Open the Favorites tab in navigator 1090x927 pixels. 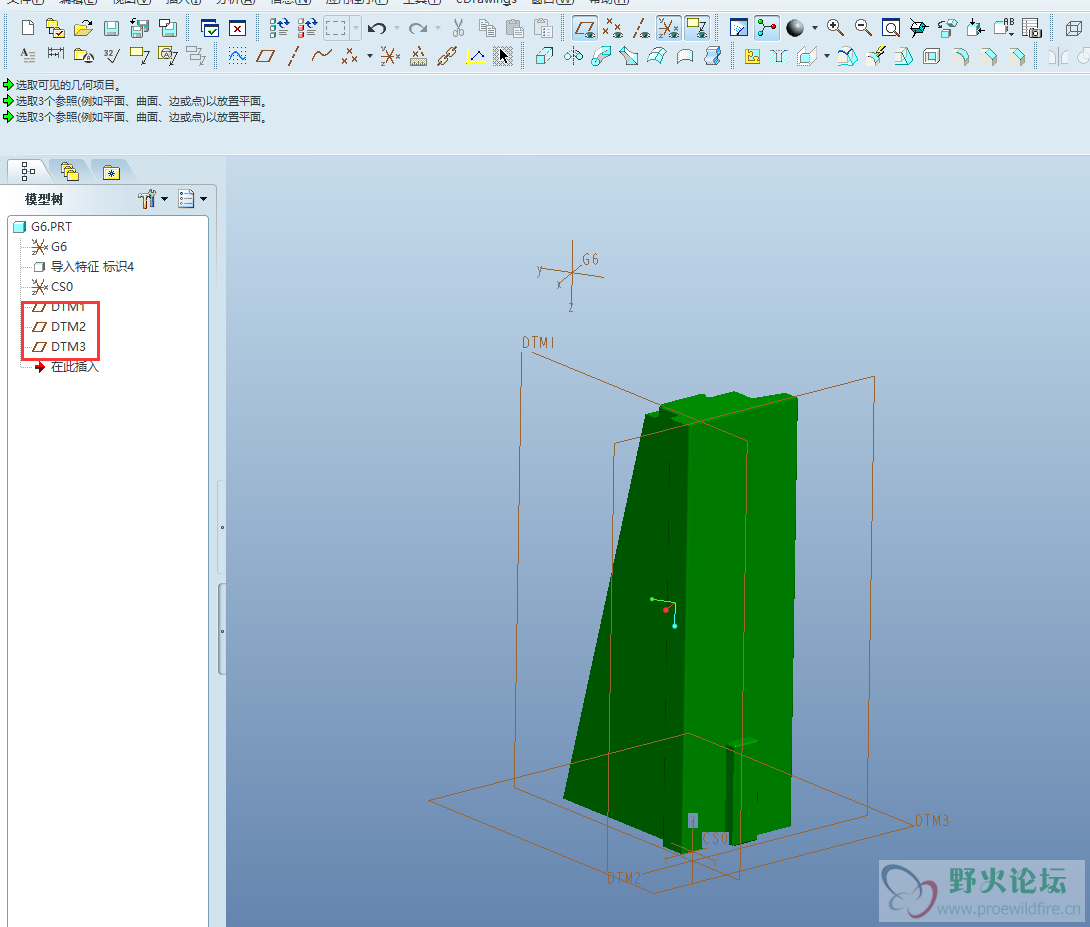coord(111,171)
